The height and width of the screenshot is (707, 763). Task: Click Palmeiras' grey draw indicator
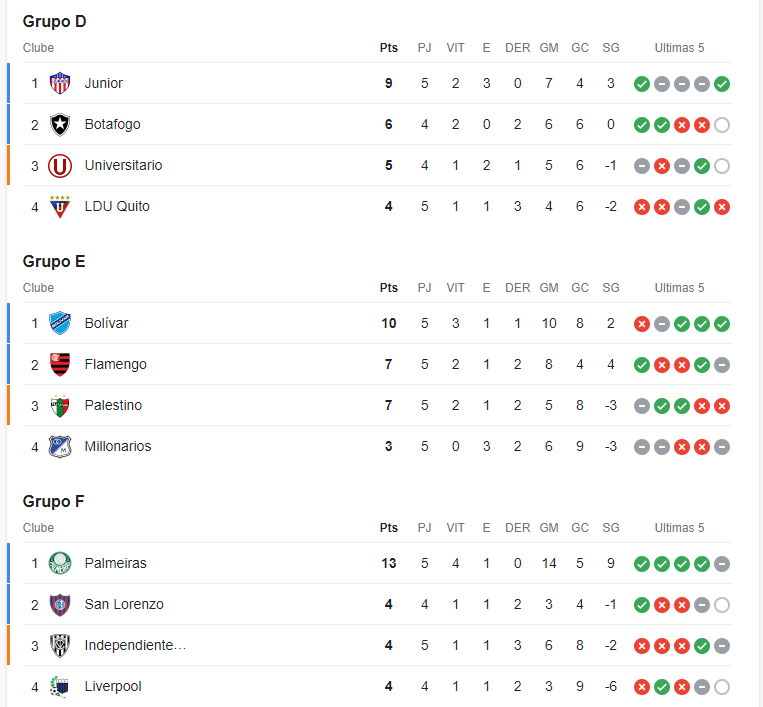coord(722,564)
